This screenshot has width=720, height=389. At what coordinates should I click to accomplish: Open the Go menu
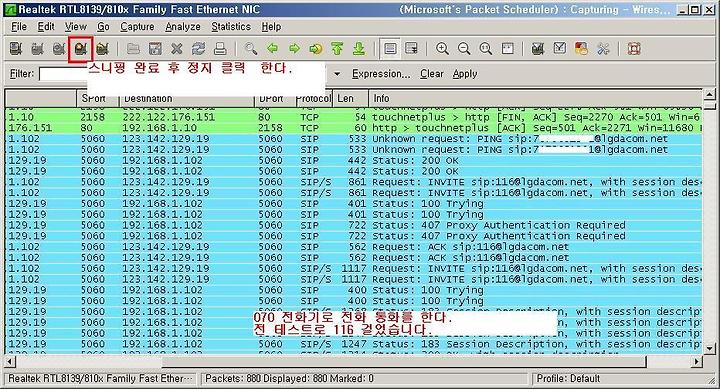tap(103, 27)
